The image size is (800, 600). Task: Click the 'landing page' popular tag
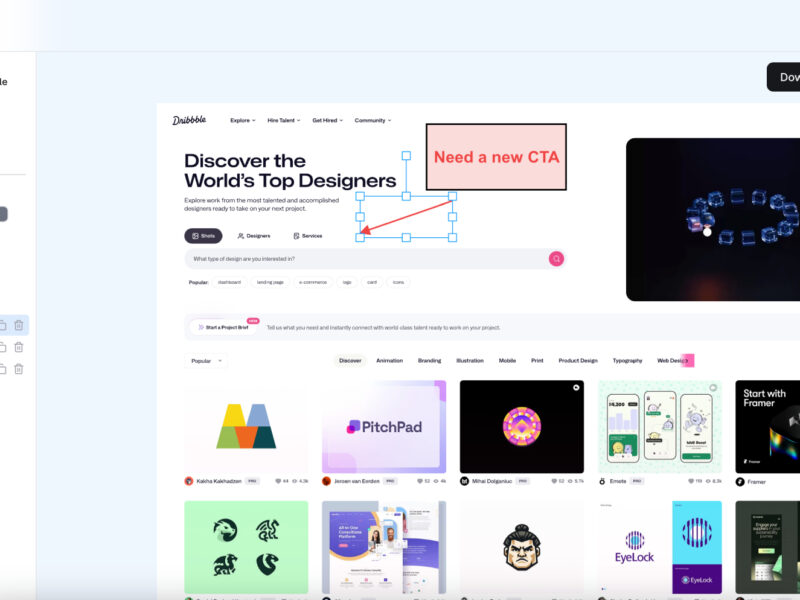click(270, 282)
